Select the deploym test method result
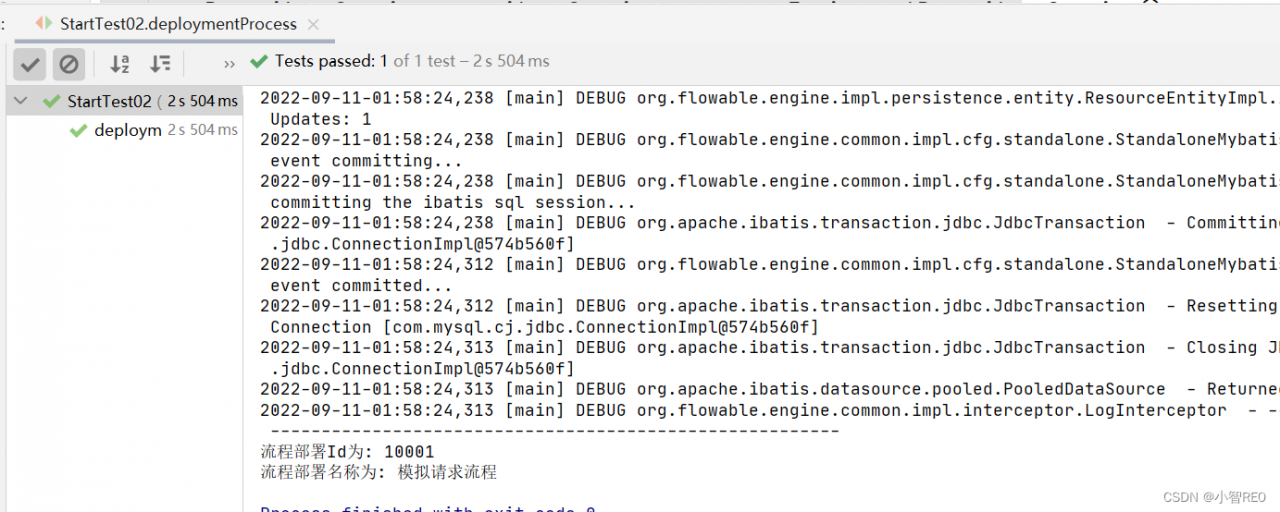Screen dimensions: 1280x512 click(x=128, y=130)
